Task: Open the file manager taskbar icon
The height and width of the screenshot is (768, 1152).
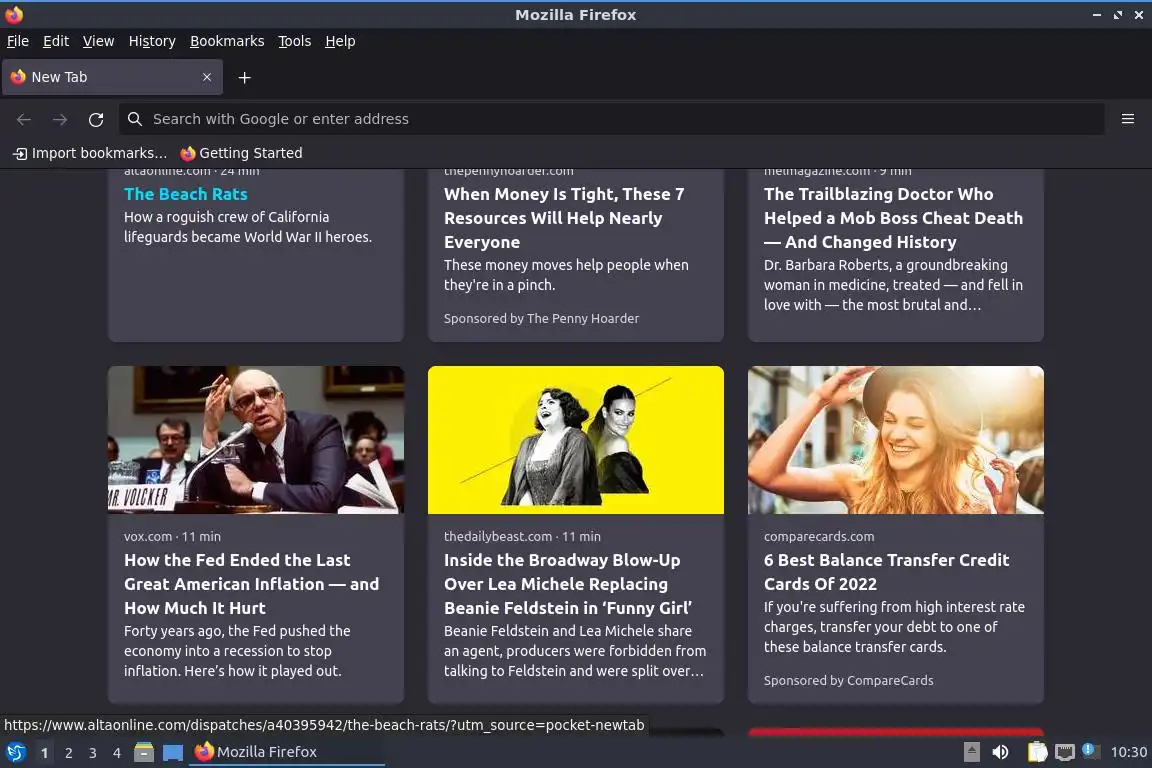Action: tap(144, 752)
